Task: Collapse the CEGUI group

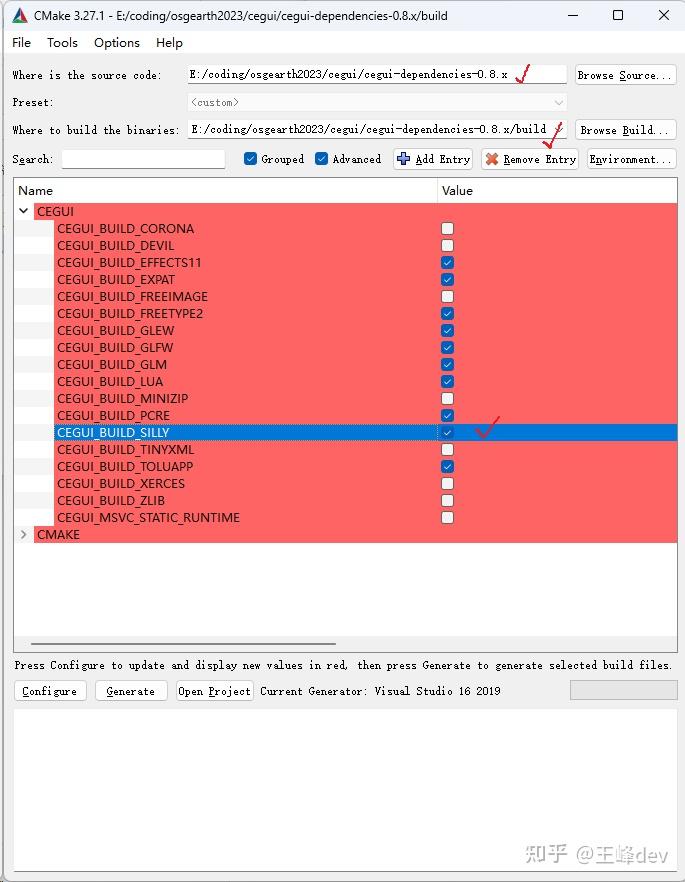Action: 24,211
